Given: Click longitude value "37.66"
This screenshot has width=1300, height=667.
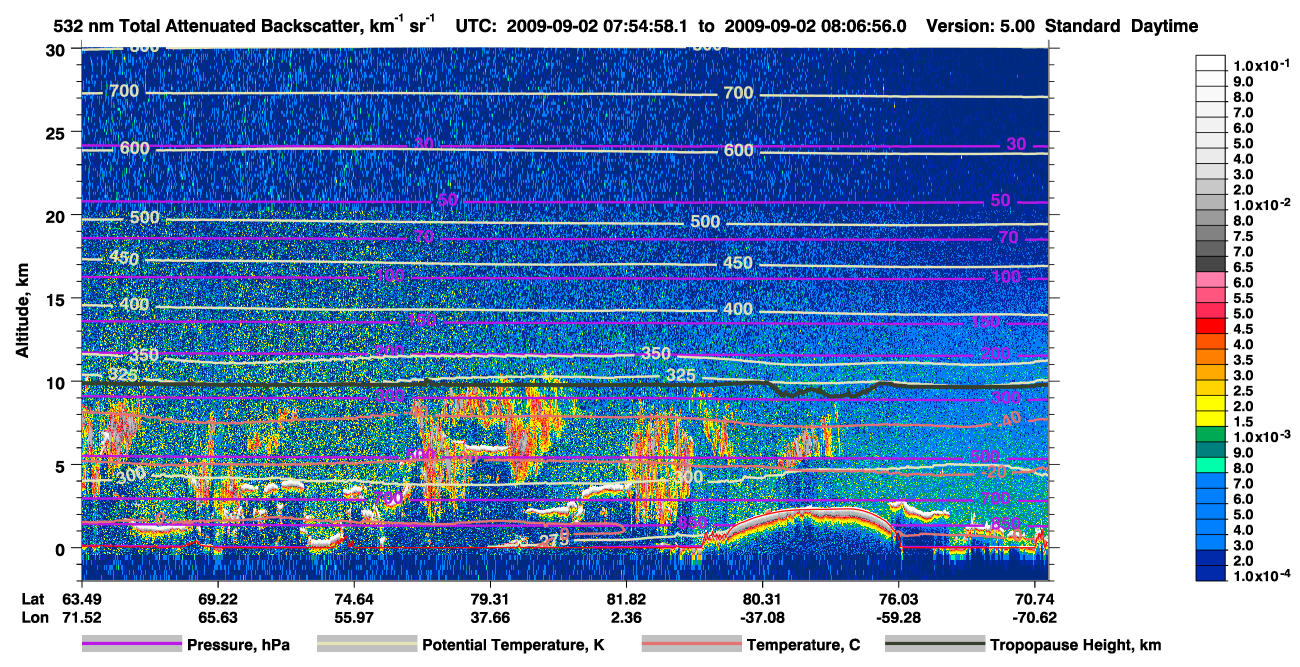Looking at the screenshot, I should (490, 617).
